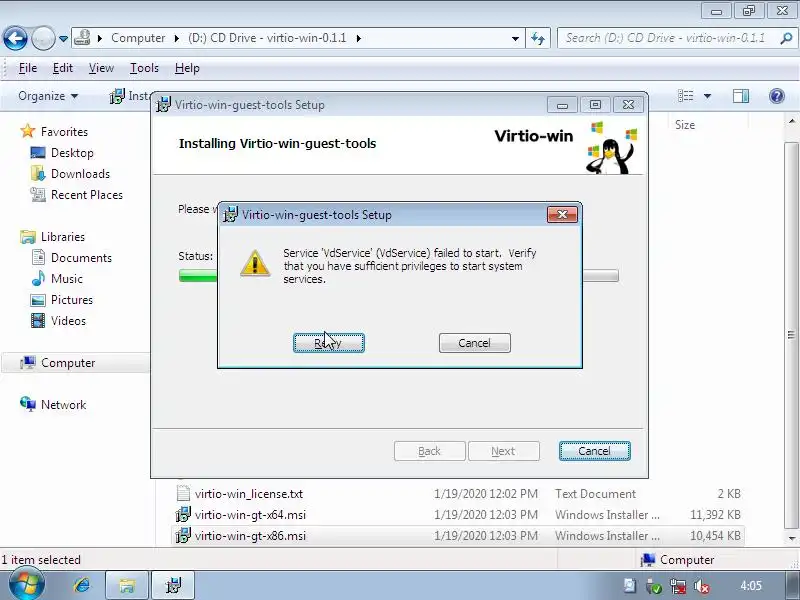Open the Tools menu
Screen dimensions: 800x600
pyautogui.click(x=144, y=68)
